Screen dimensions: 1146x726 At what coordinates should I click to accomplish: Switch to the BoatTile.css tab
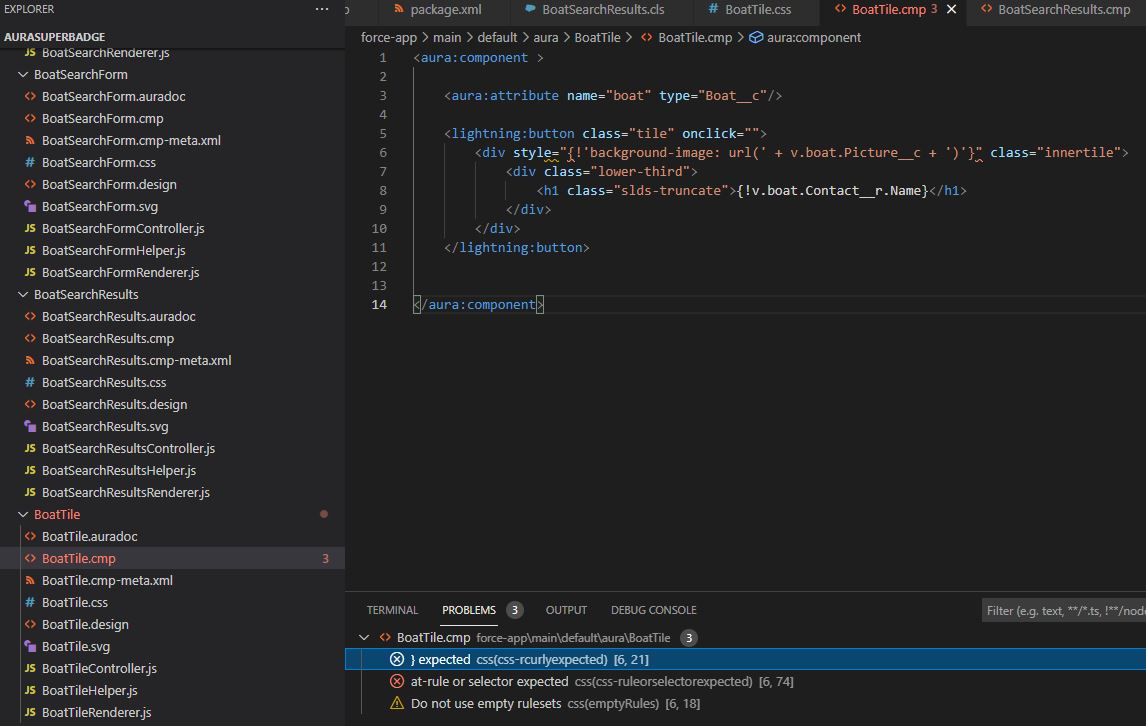(756, 12)
